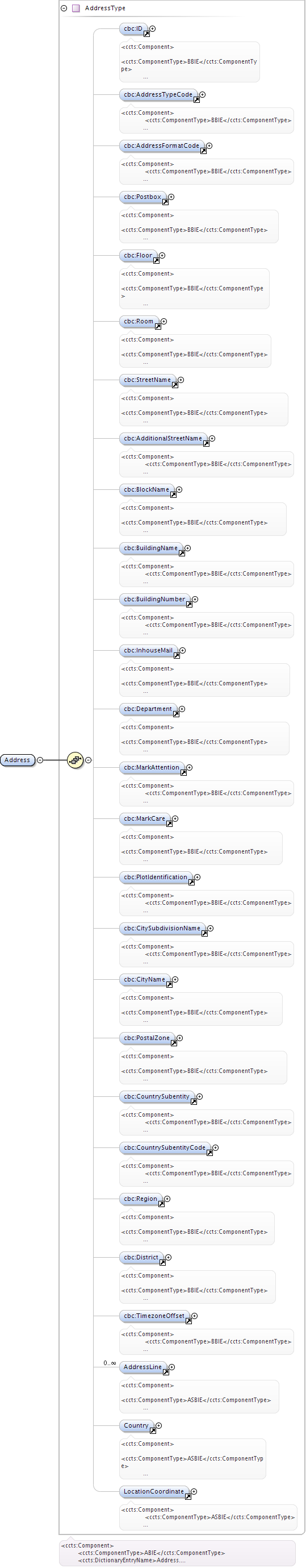Click the reference arrow icon on Country element
The height and width of the screenshot is (1568, 306).
153,1431
